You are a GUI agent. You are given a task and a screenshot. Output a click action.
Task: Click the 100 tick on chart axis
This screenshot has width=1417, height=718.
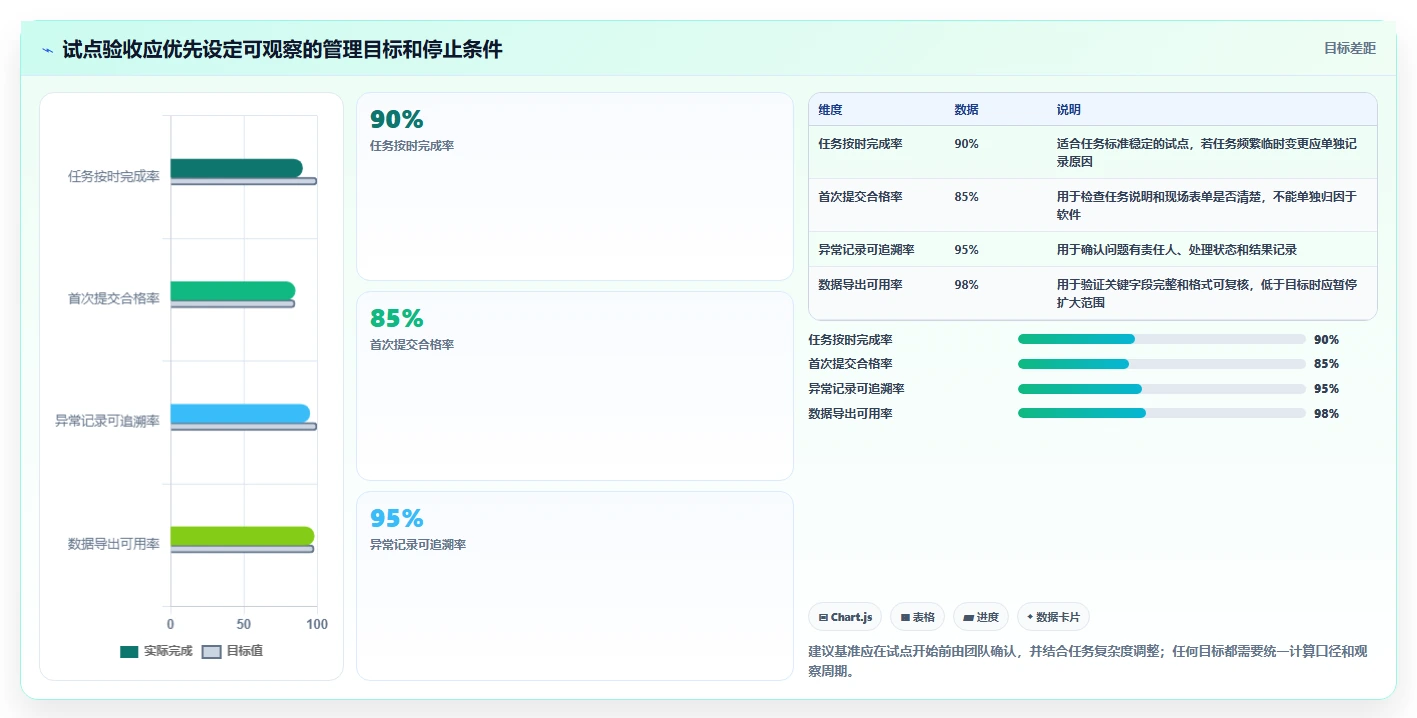[x=317, y=624]
